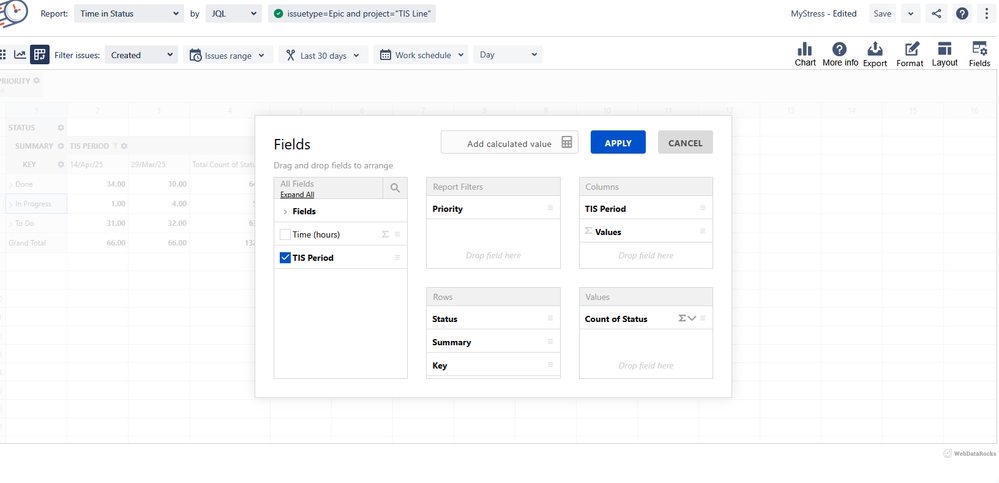Click the gear icon next to STATUS header

point(61,127)
